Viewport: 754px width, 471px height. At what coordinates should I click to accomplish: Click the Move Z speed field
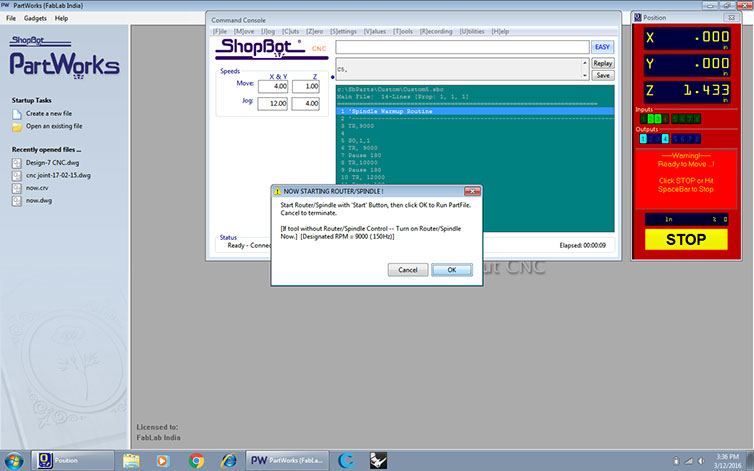coord(306,87)
